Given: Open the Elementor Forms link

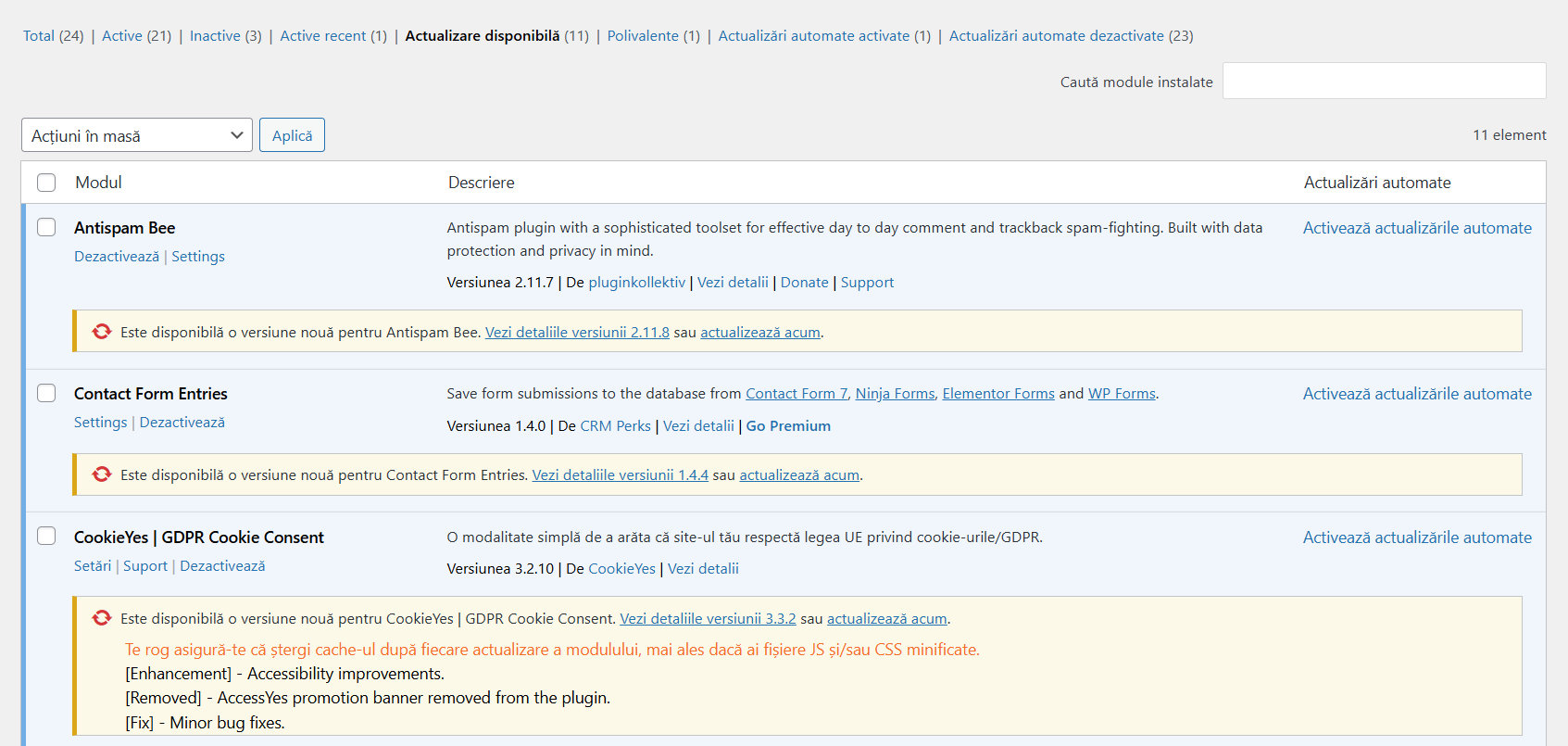Looking at the screenshot, I should click(x=998, y=394).
